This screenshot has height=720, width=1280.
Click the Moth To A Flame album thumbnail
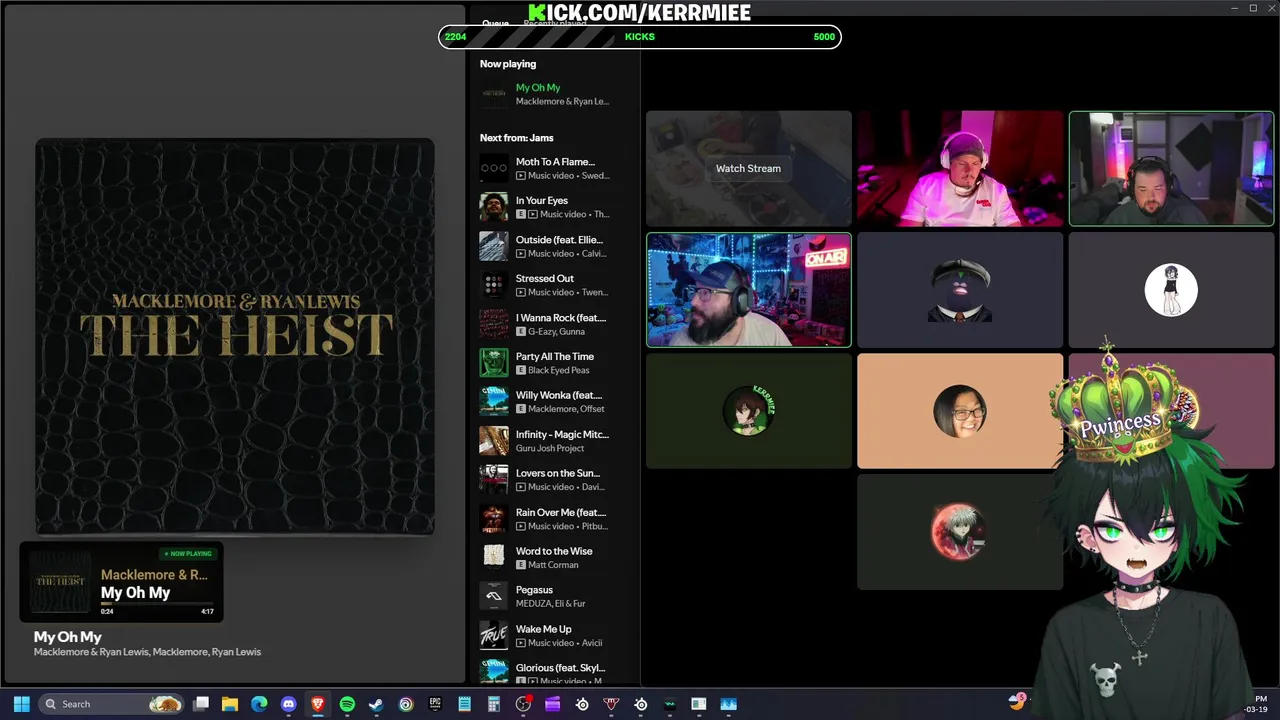click(x=494, y=168)
